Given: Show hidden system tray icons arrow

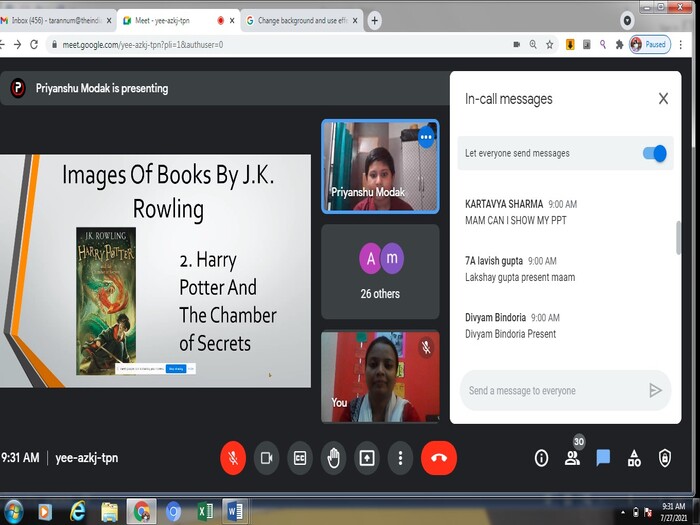Looking at the screenshot, I should 623,512.
